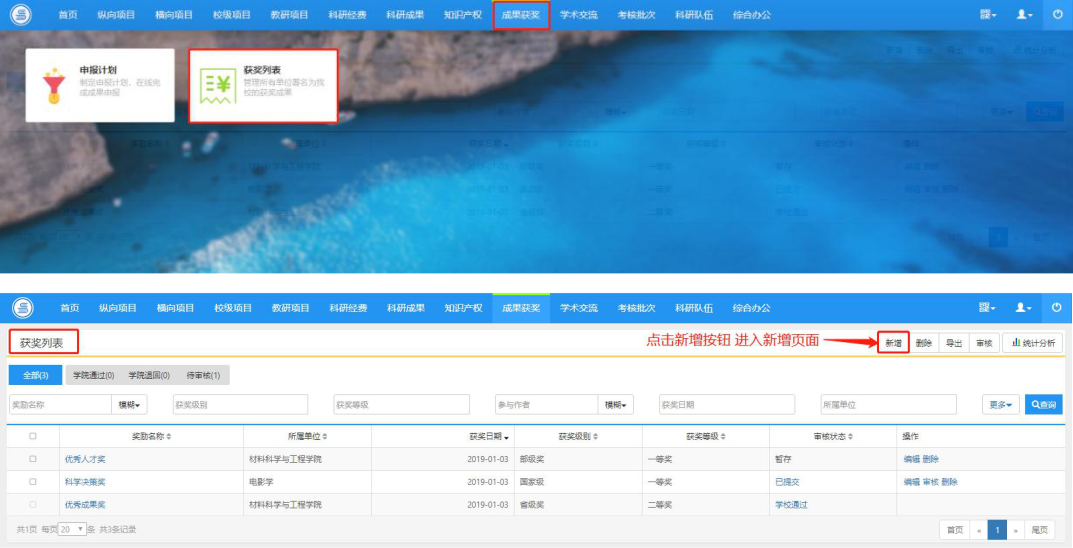Image resolution: width=1073 pixels, height=548 pixels.
Task: Expand the 更多 filter dropdown
Action: [1000, 404]
